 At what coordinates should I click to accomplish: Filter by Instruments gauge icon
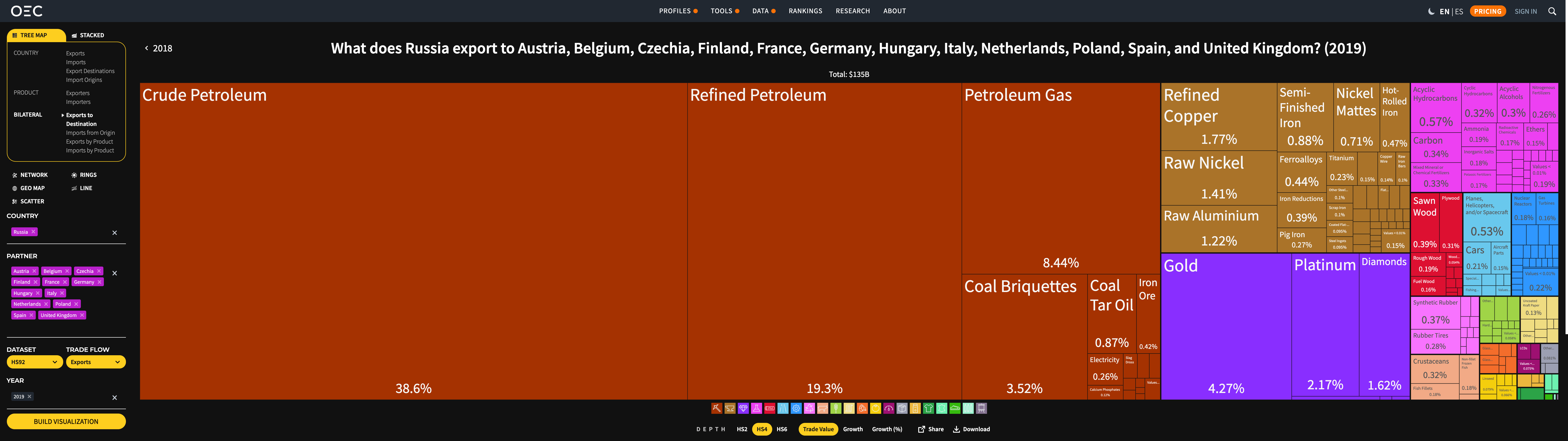coord(889,409)
